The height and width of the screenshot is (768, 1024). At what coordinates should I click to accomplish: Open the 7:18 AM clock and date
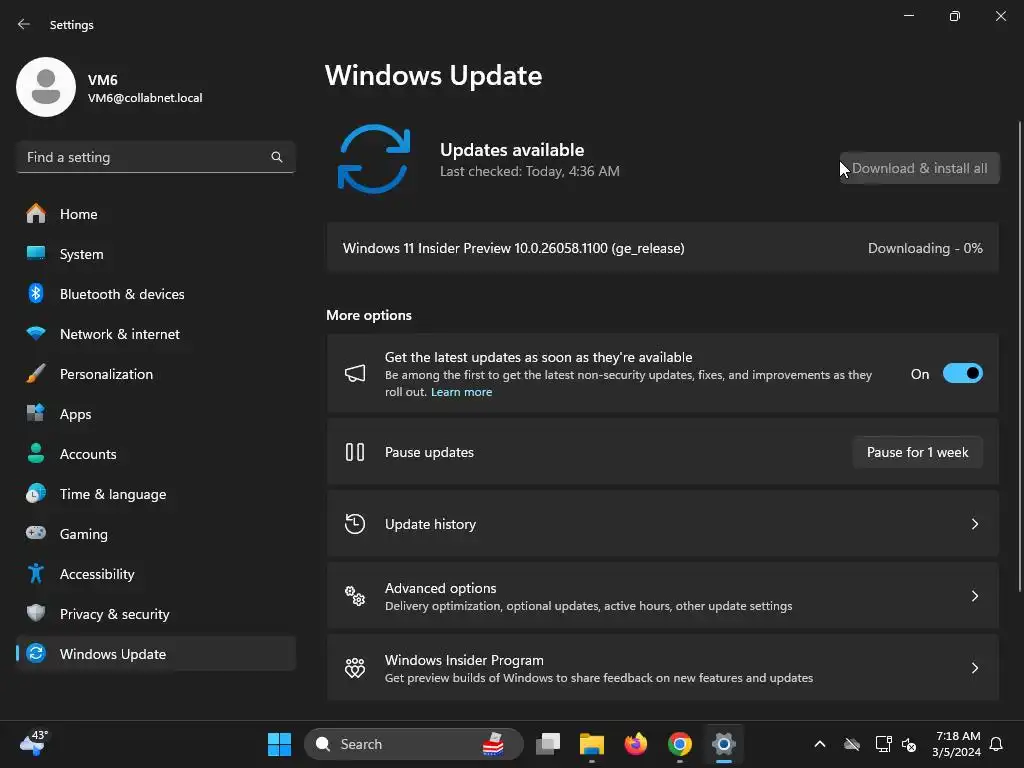coord(957,744)
